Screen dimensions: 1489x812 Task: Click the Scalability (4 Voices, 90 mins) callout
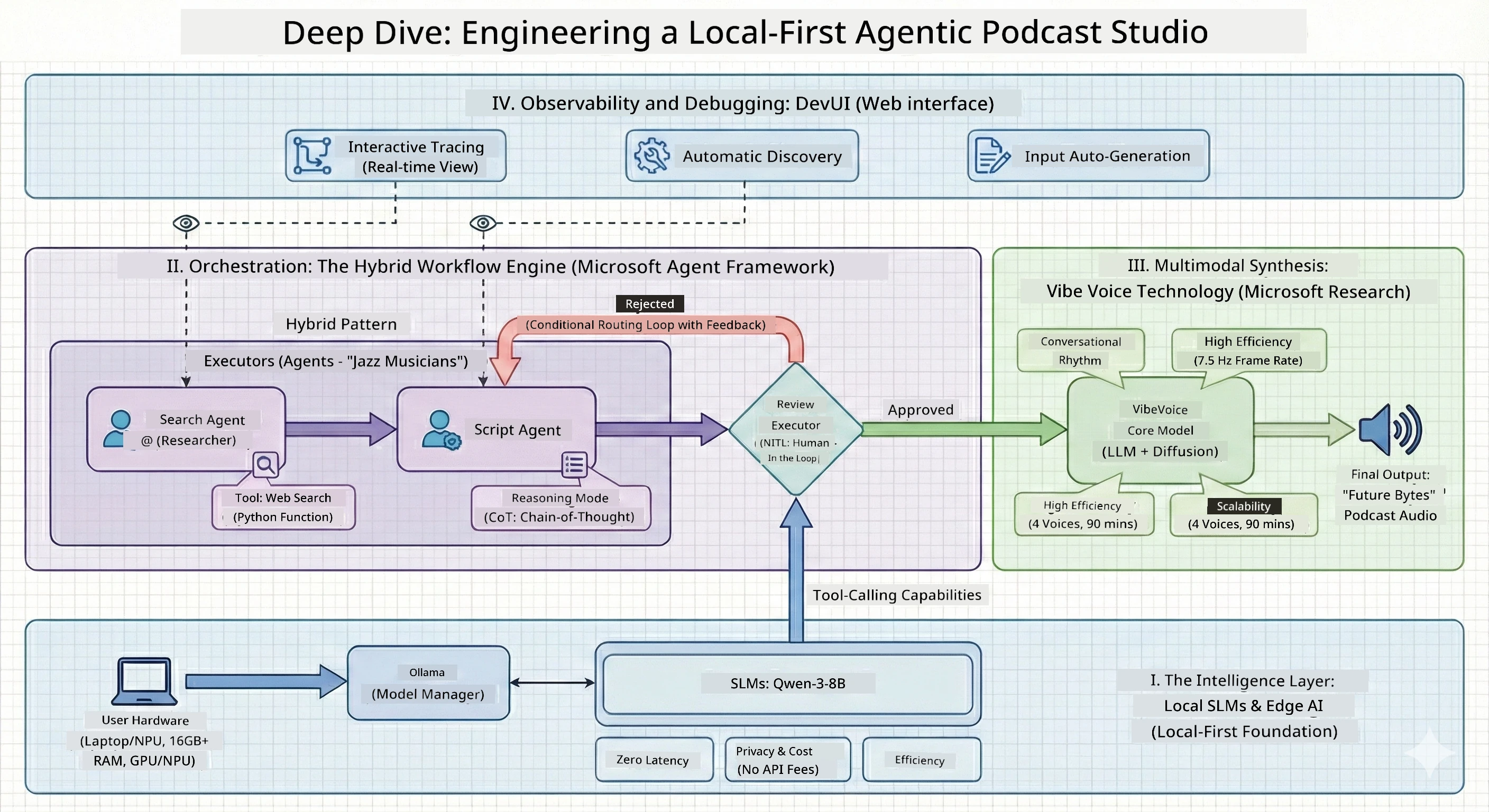[x=1243, y=515]
